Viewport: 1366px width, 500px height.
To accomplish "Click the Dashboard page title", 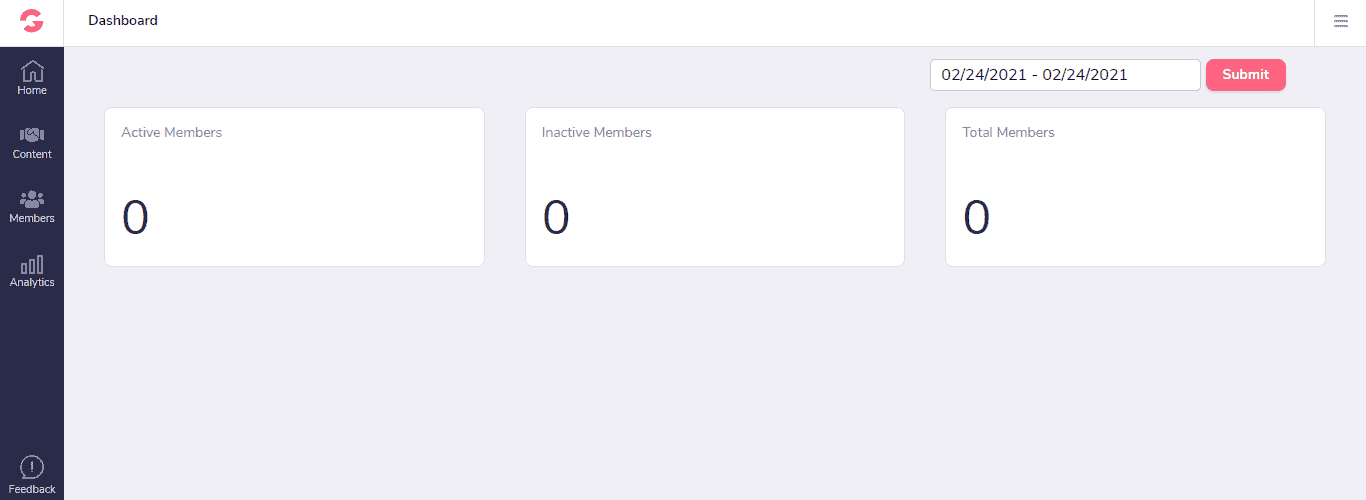I will click(x=123, y=20).
